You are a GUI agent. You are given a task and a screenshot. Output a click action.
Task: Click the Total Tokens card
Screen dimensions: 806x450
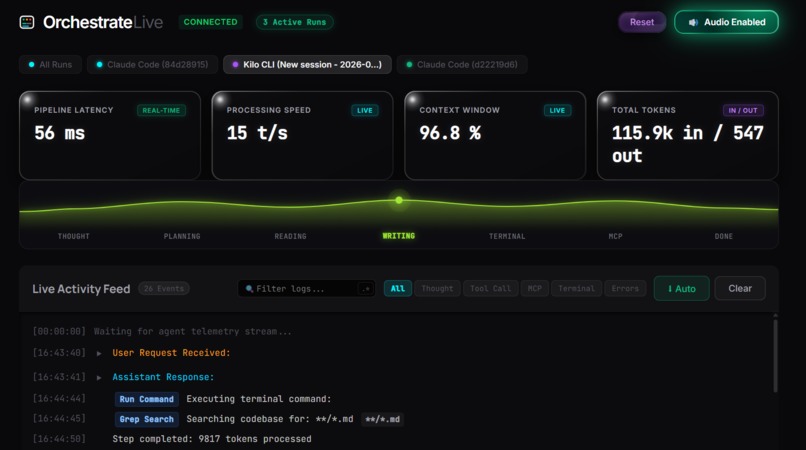(688, 135)
